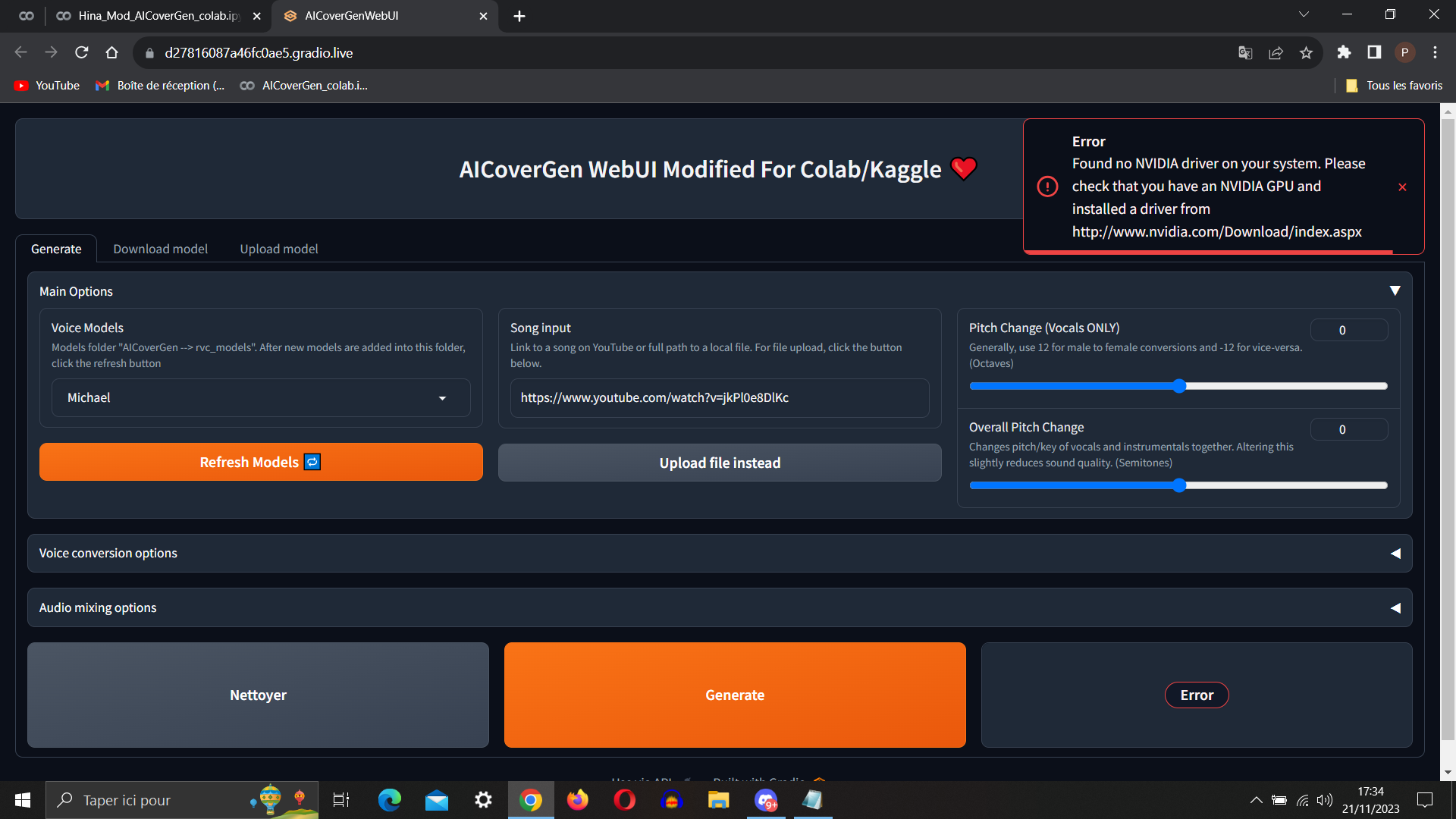The width and height of the screenshot is (1456, 819).
Task: Switch to the Generate tab
Action: pyautogui.click(x=56, y=249)
